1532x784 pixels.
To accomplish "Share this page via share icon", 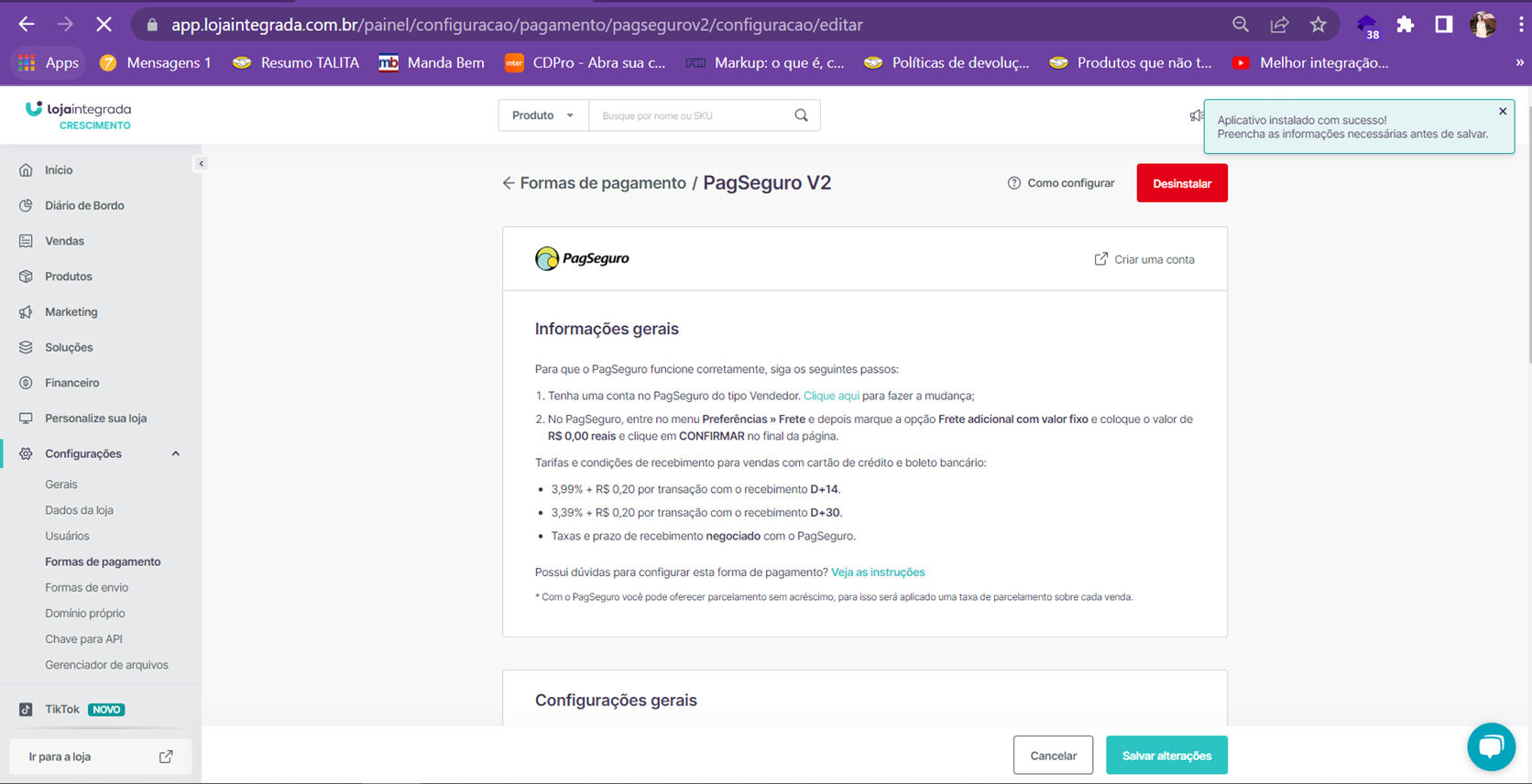I will 1279,25.
